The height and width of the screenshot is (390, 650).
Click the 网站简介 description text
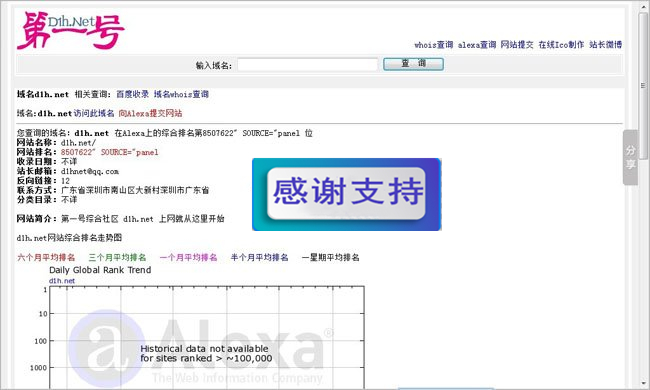pyautogui.click(x=143, y=219)
